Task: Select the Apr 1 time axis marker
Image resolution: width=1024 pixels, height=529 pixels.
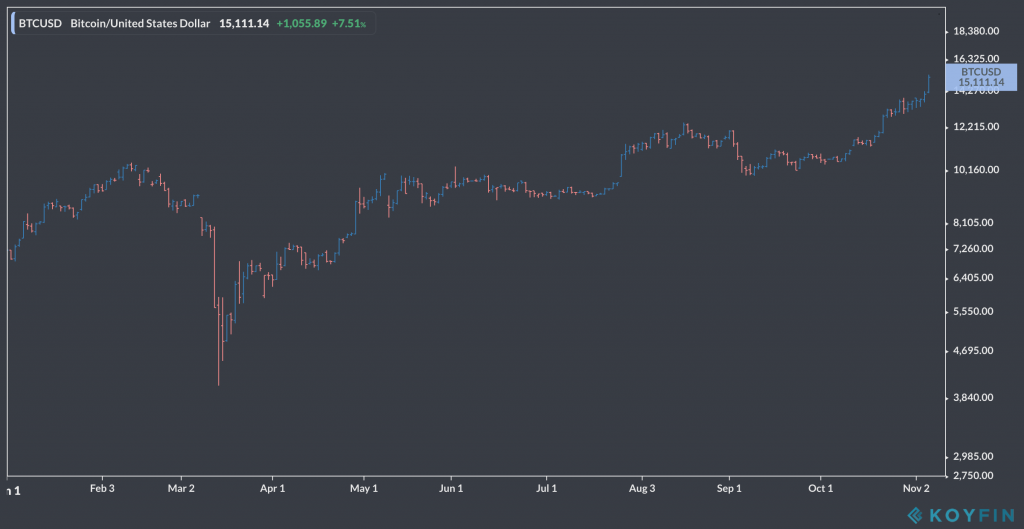Action: click(272, 489)
